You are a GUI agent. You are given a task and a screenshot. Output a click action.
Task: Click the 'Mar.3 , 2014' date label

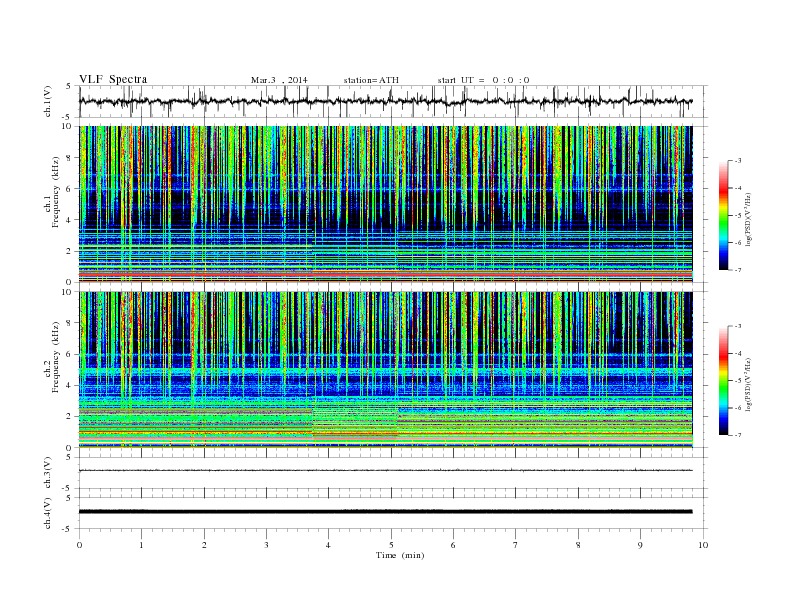(x=279, y=80)
